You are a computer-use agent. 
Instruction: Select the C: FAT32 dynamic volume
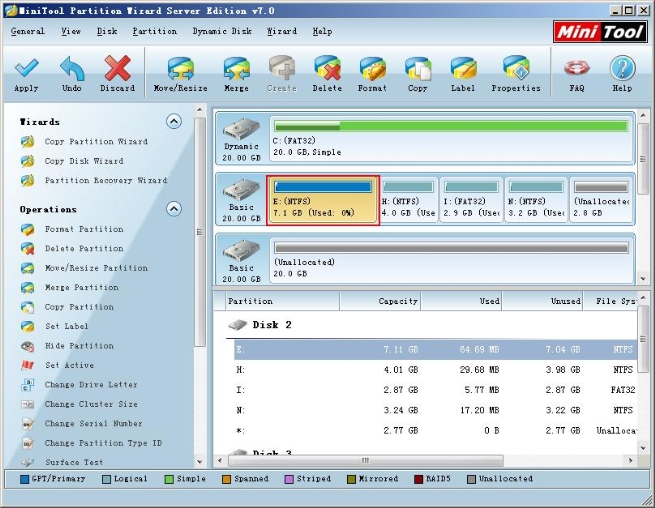click(x=451, y=139)
